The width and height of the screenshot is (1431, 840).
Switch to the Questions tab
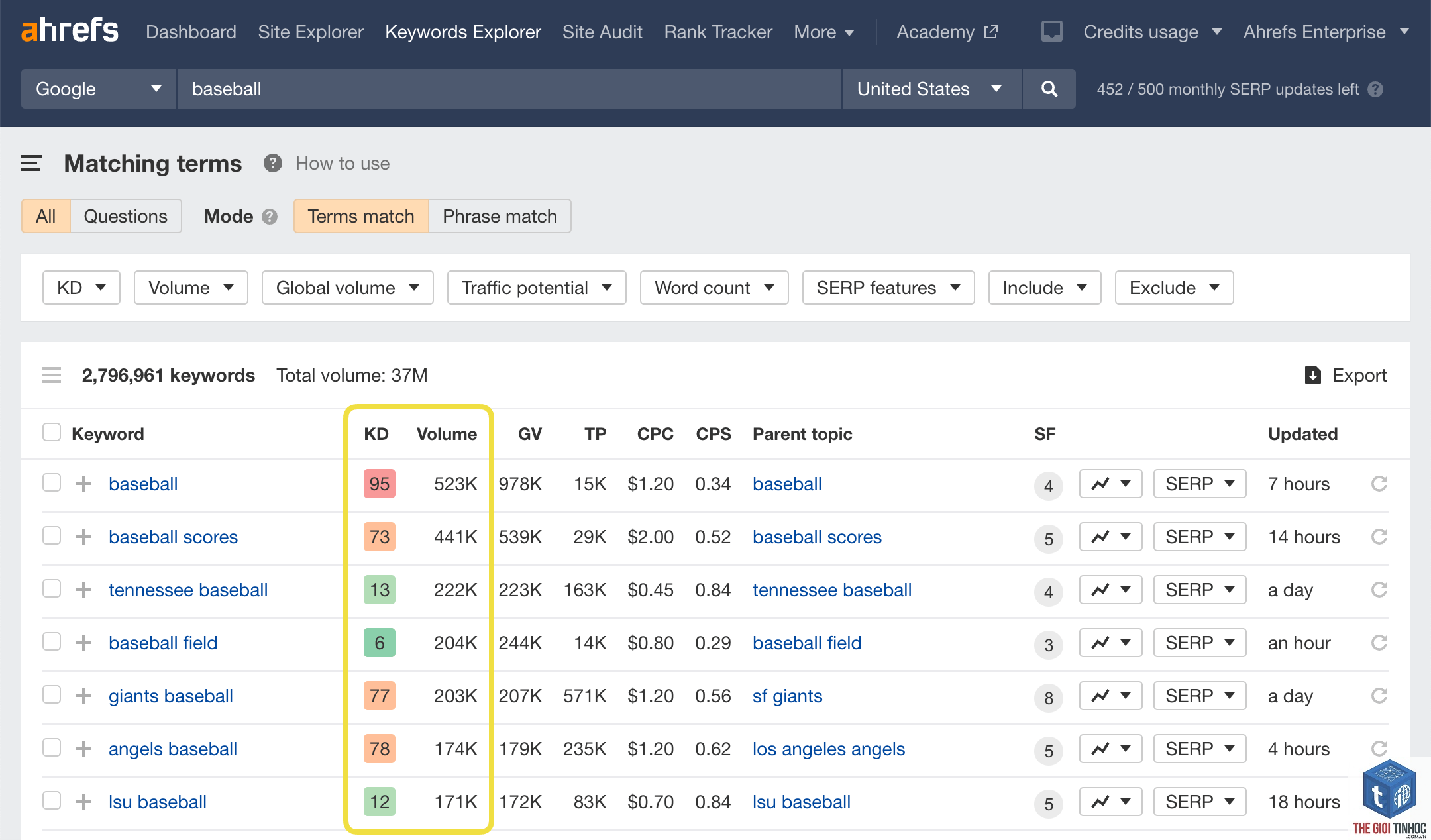126,216
